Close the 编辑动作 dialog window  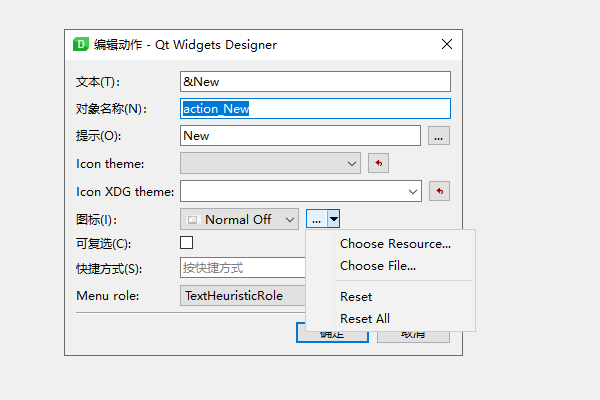(x=447, y=44)
